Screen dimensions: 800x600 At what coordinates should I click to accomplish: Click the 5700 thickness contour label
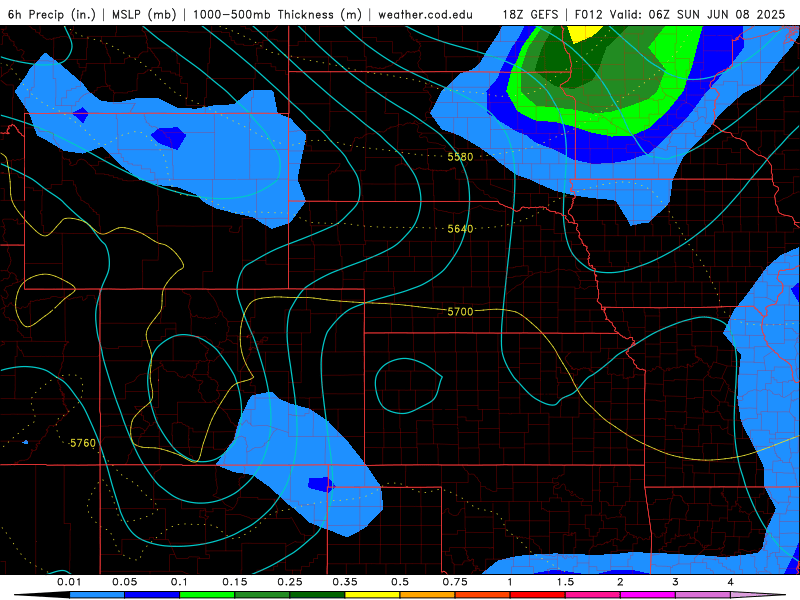460,311
